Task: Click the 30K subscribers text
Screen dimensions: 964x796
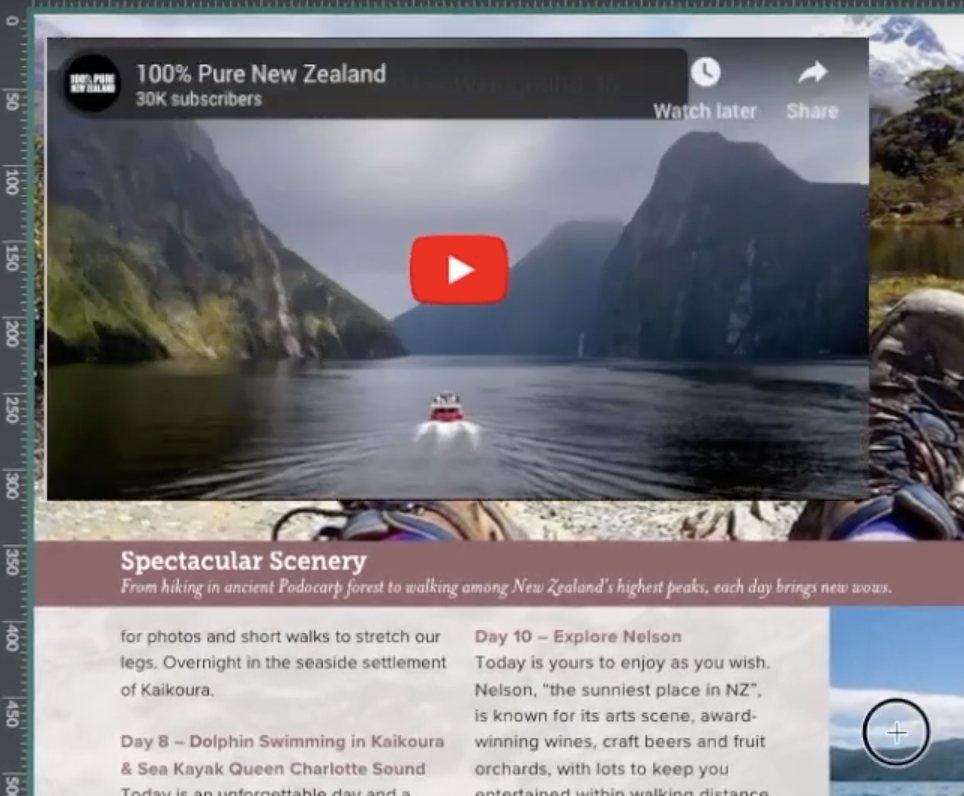Action: click(199, 99)
